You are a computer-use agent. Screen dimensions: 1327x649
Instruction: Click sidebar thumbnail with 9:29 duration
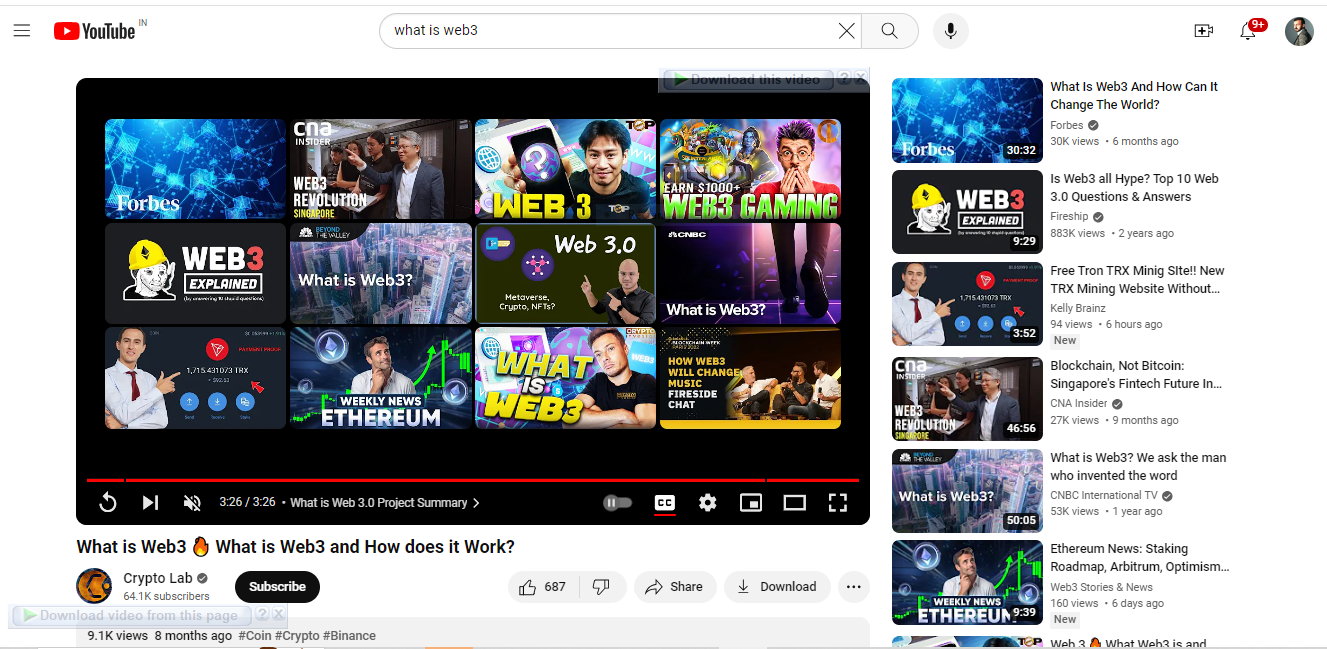967,212
